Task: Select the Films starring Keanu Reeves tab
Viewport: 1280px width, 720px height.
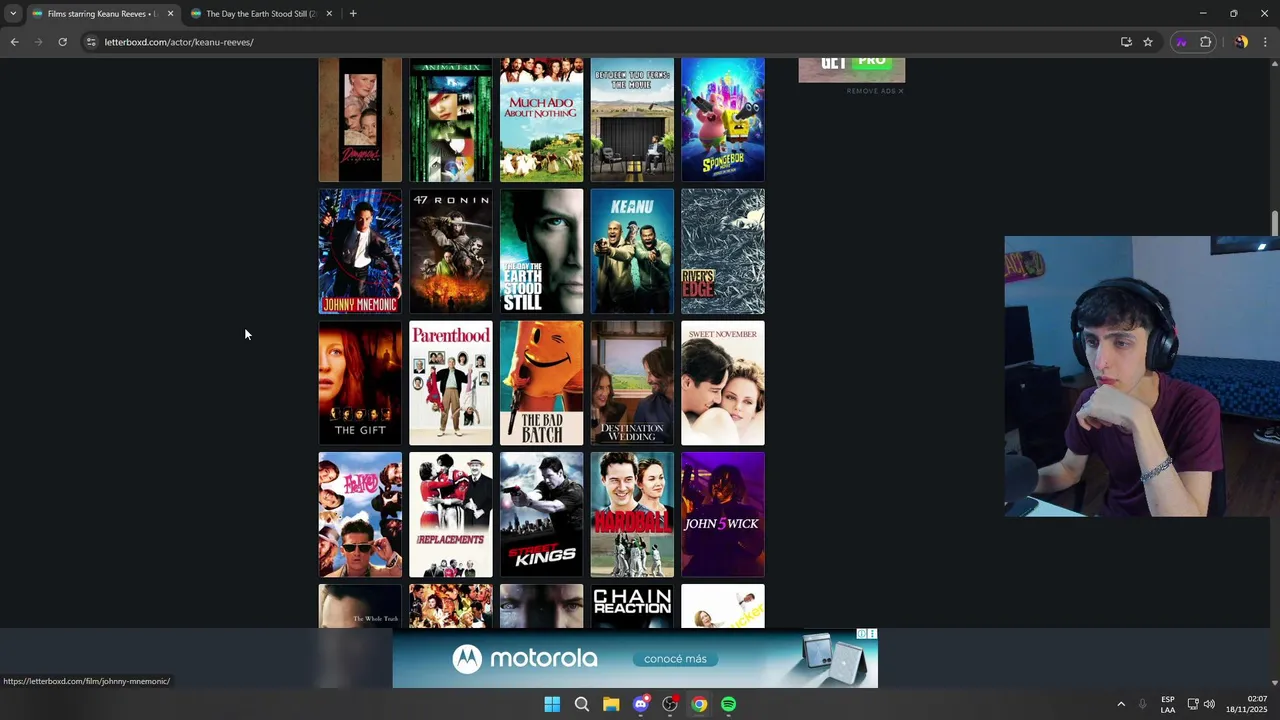Action: [102, 14]
